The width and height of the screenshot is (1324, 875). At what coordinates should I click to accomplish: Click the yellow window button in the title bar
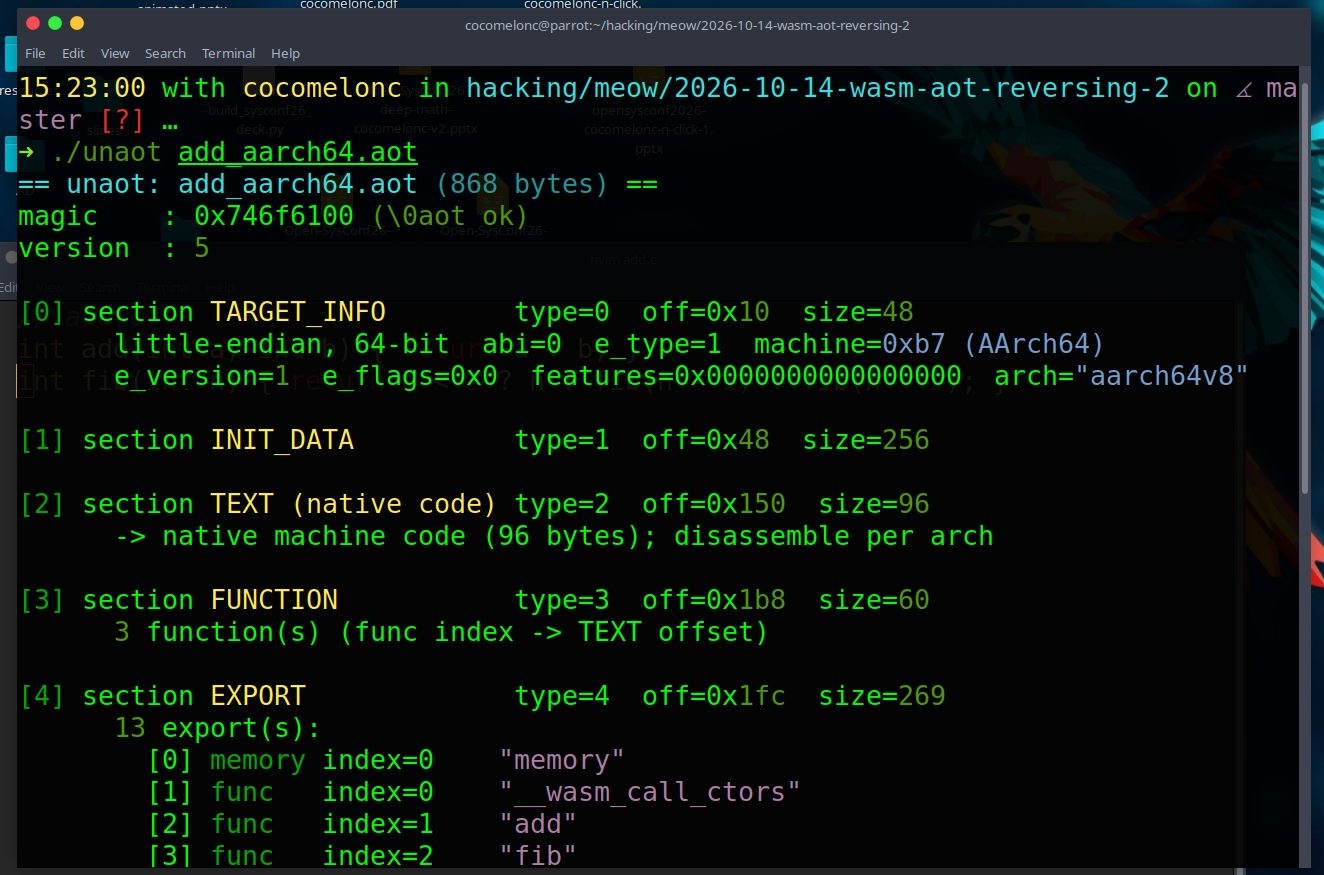(x=77, y=24)
